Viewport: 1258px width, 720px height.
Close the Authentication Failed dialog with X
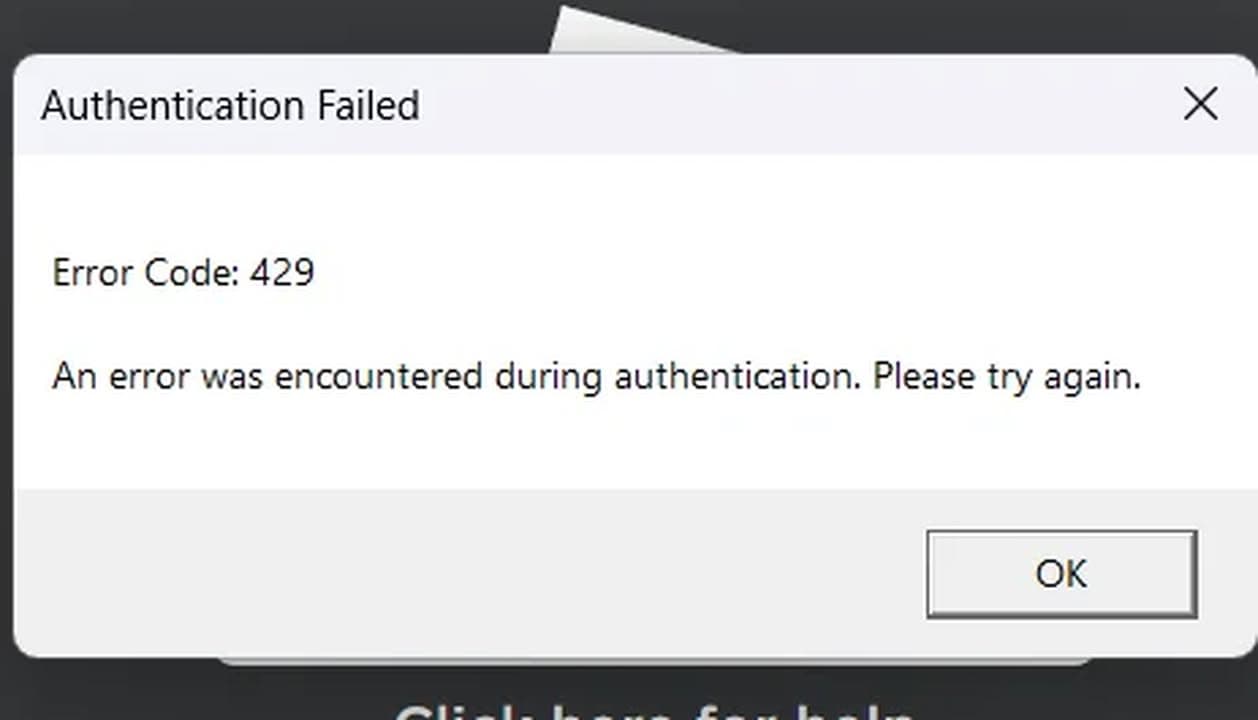coord(1200,104)
